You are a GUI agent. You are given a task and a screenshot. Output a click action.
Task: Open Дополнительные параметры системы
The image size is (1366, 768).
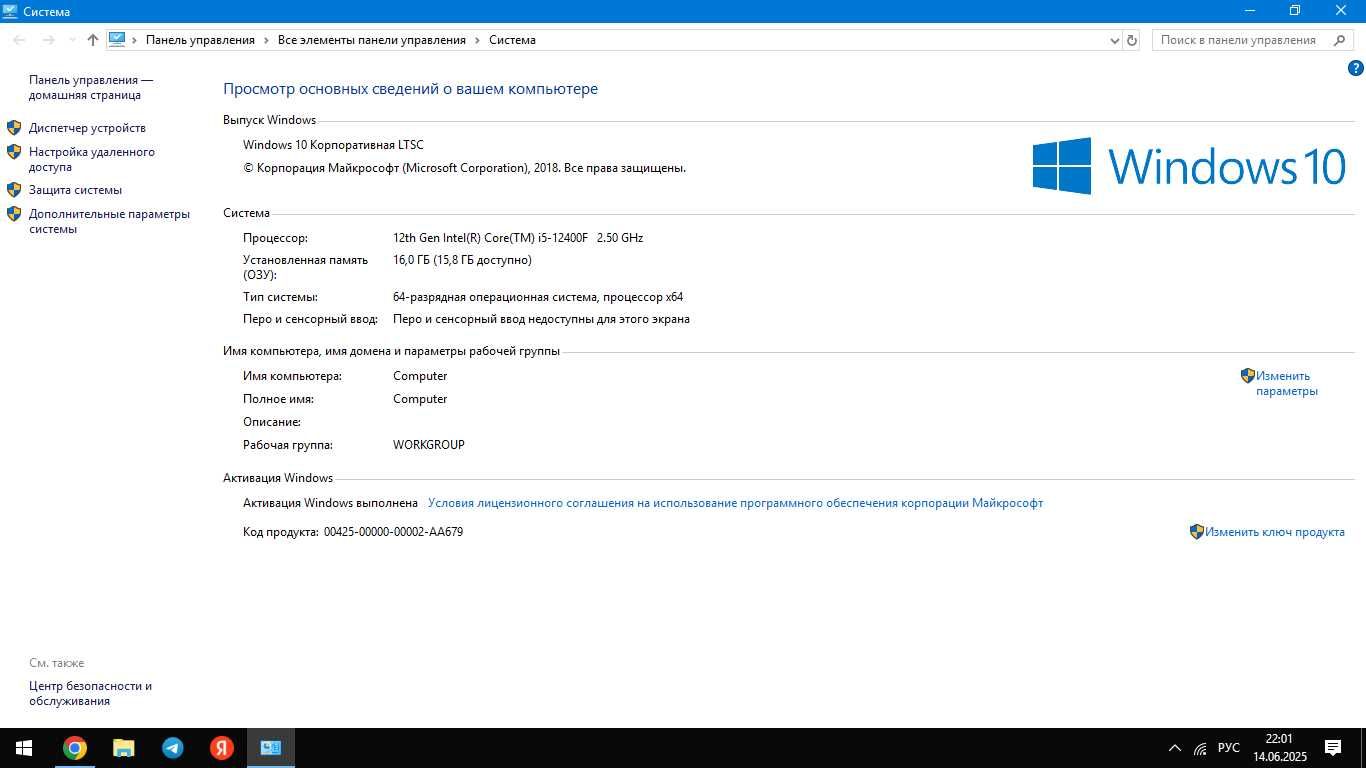[109, 221]
